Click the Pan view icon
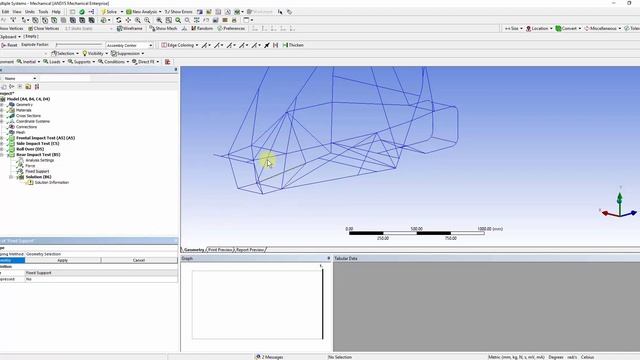 click(128, 20)
